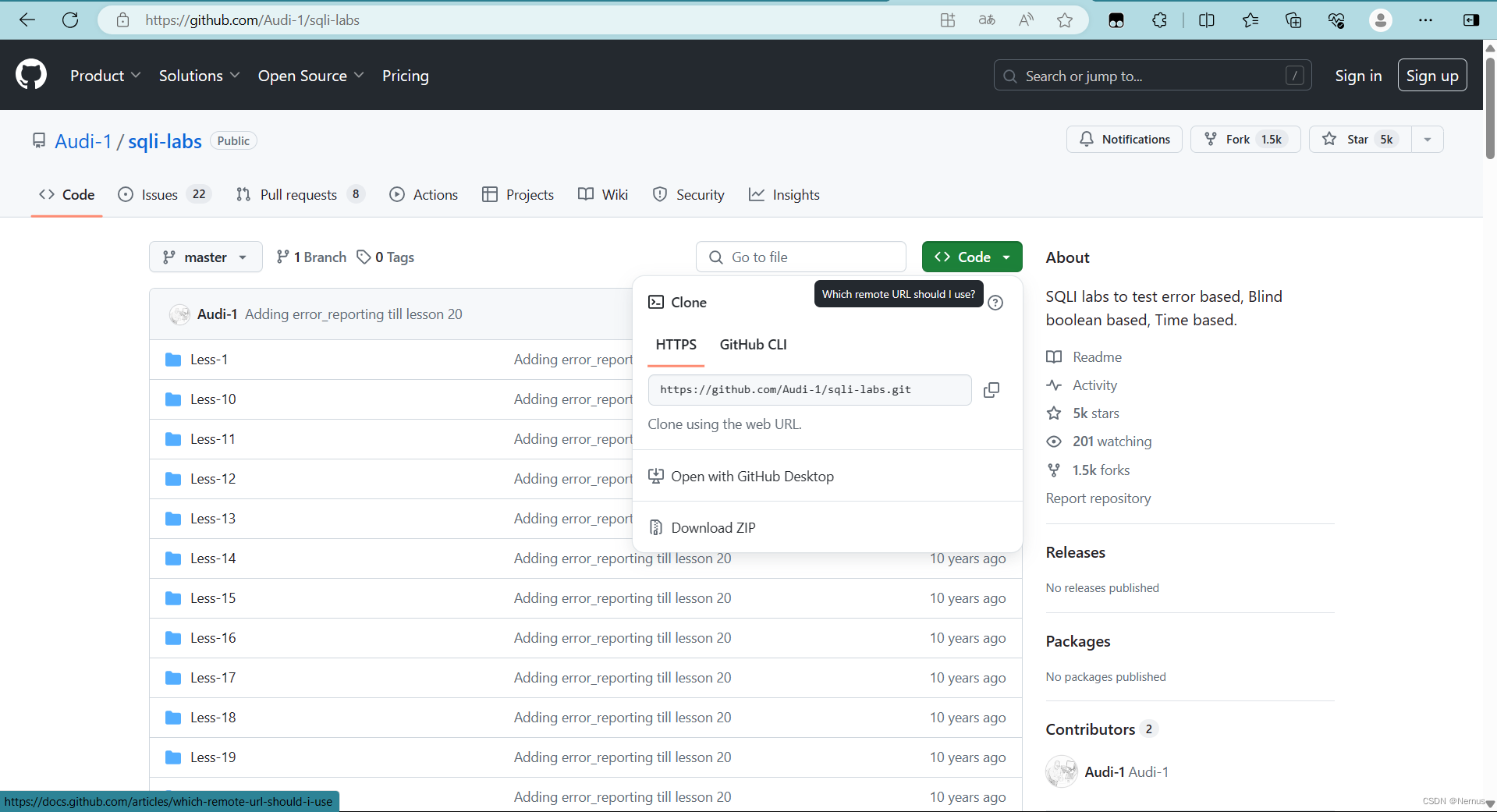Open the Actions tab
This screenshot has height=812, width=1497.
(424, 194)
